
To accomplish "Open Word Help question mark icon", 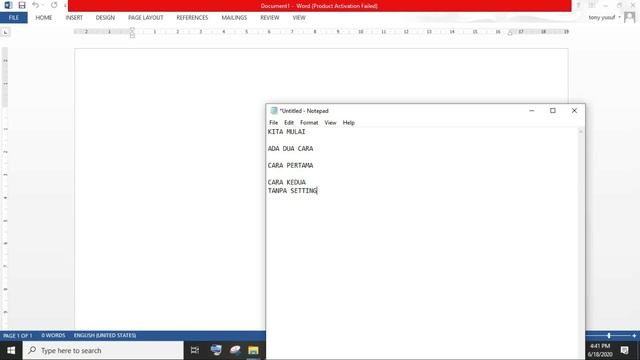I will click(578, 5).
